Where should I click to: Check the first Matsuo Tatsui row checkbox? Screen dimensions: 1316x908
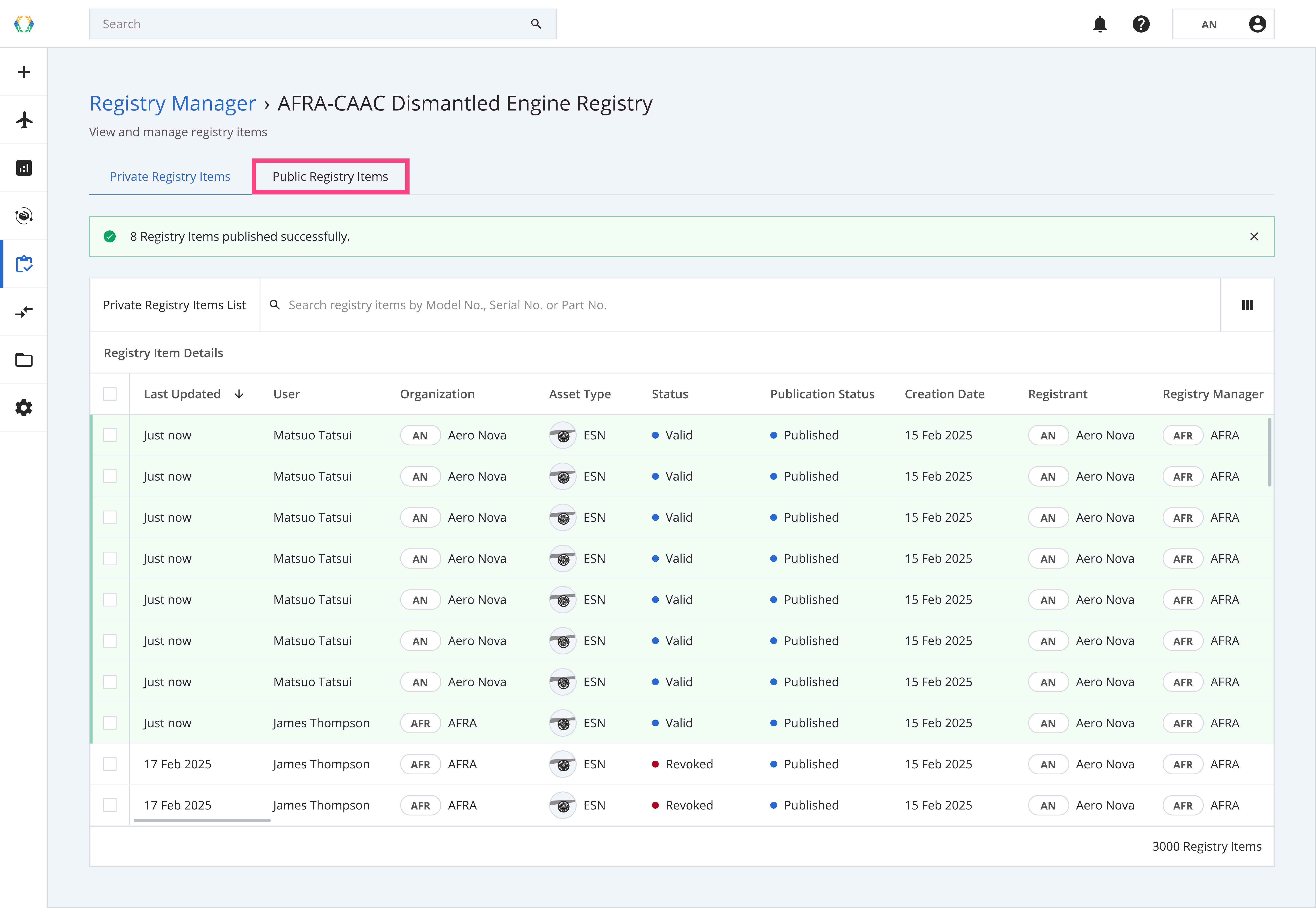point(110,435)
